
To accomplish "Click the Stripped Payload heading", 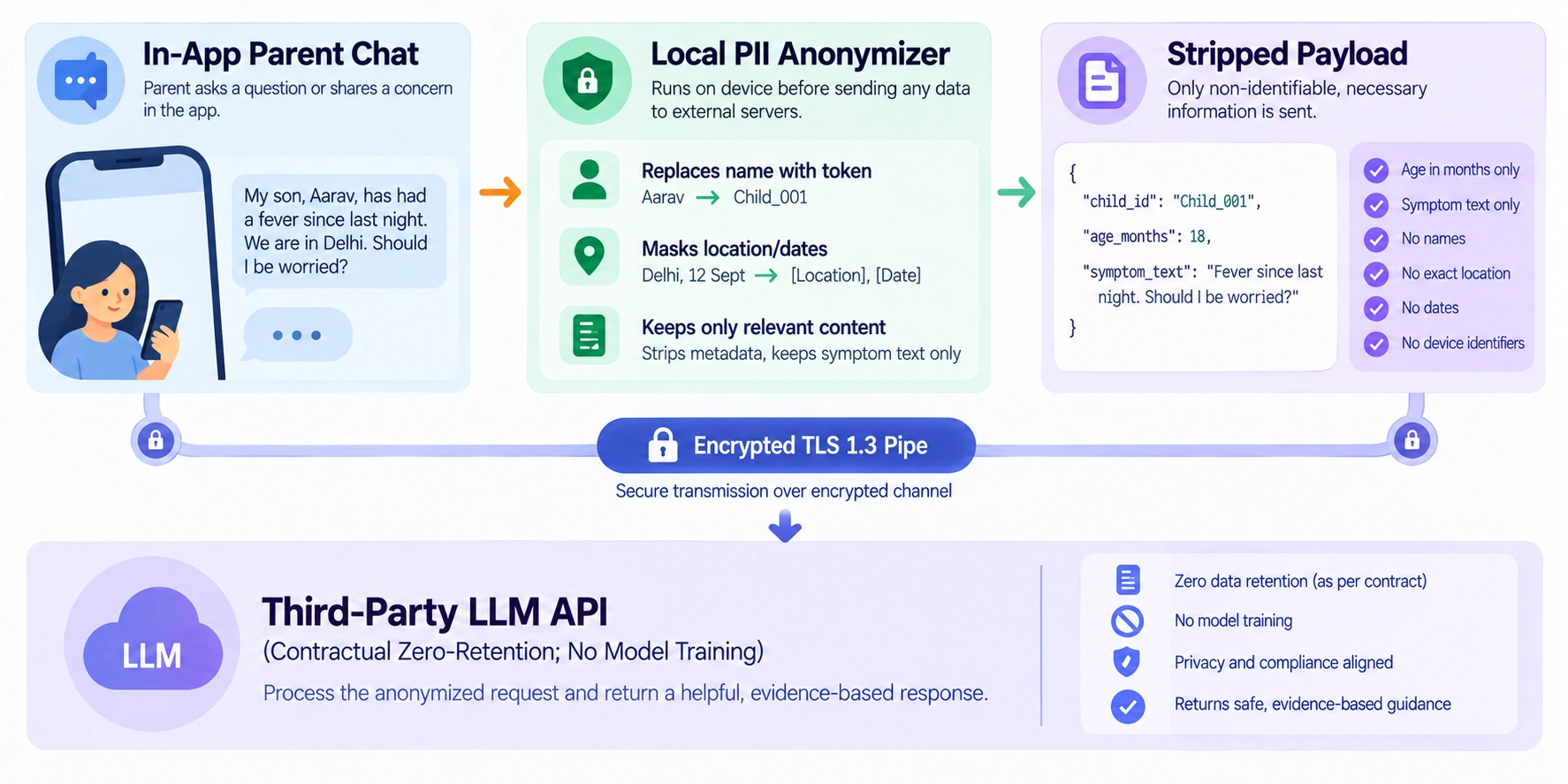I will click(x=1287, y=54).
